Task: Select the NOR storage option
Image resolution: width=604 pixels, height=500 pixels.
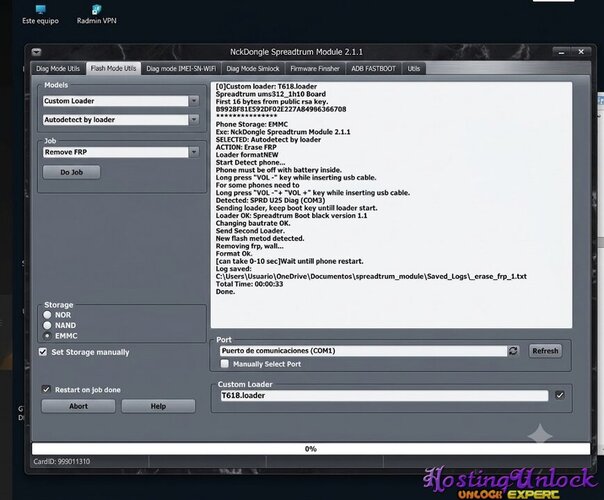Action: [47, 315]
